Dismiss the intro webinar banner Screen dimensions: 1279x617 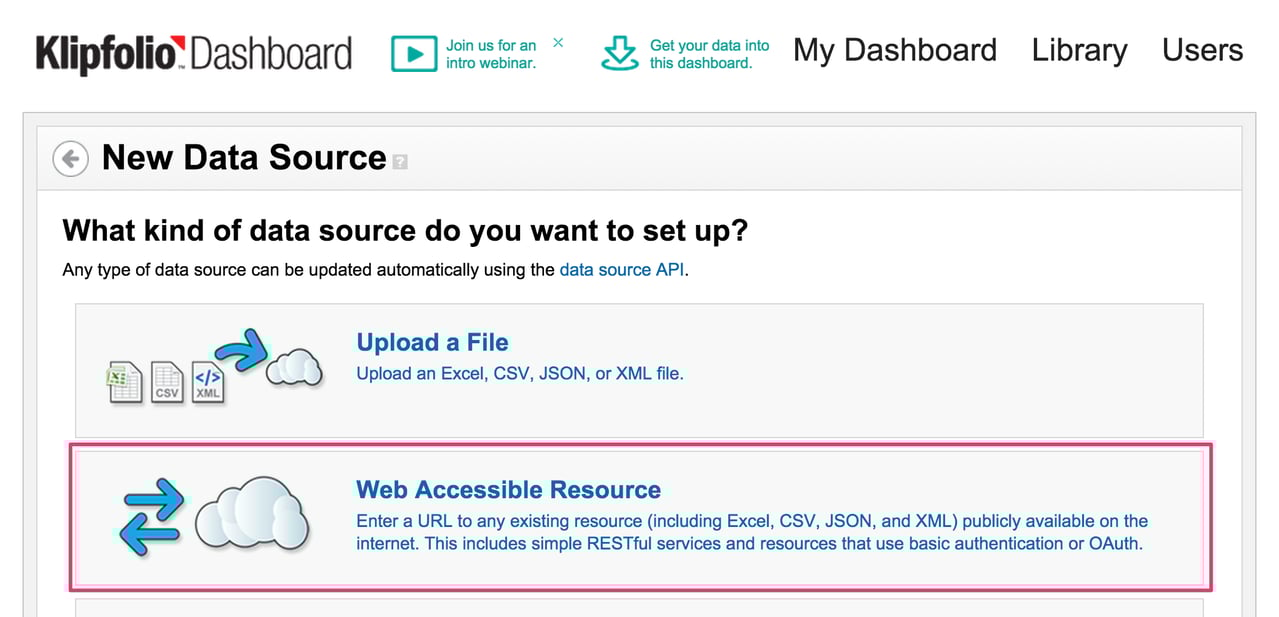coord(558,42)
